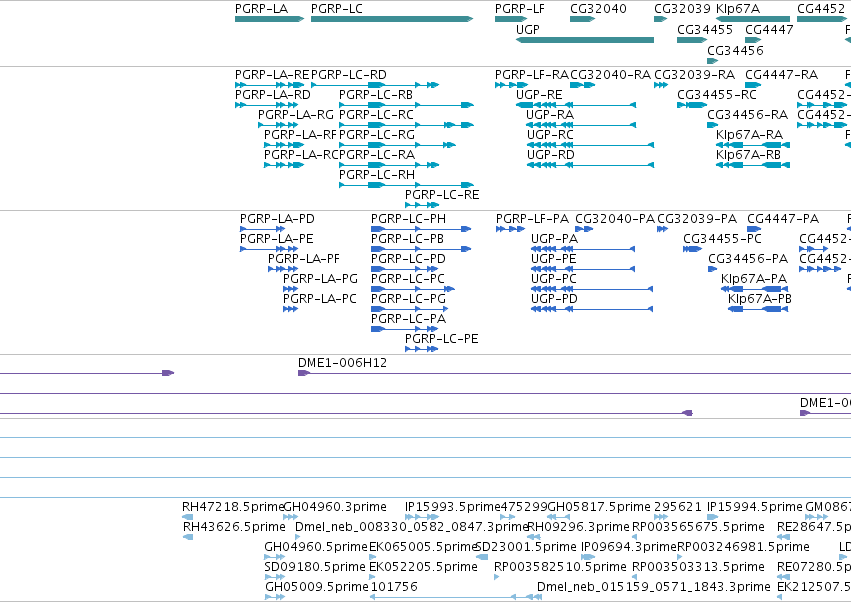
Task: Select protein UGP-PD
Action: (592, 309)
